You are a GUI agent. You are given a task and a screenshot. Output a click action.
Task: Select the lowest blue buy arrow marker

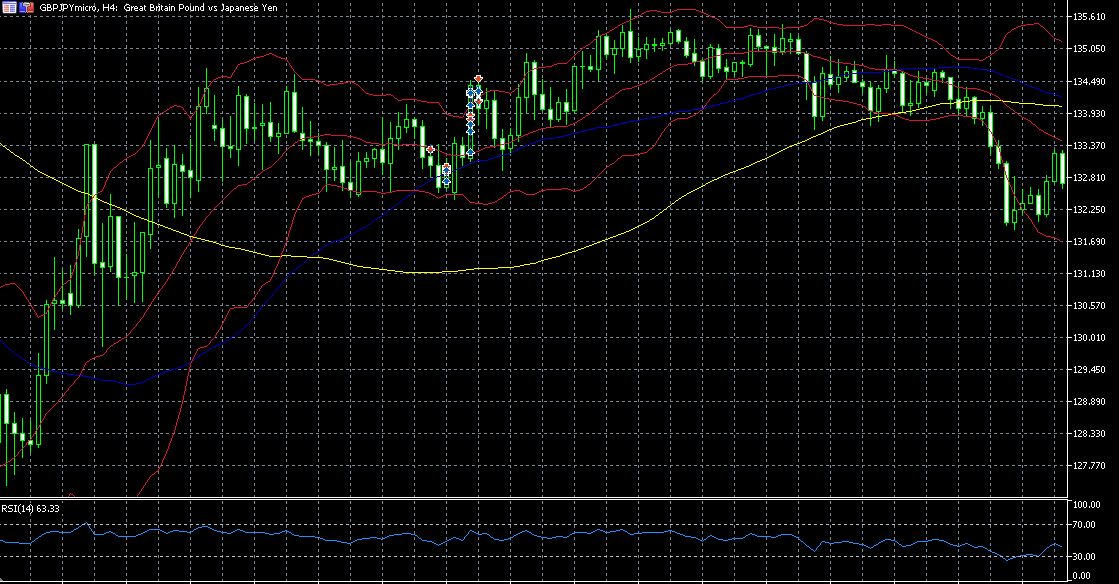click(447, 182)
